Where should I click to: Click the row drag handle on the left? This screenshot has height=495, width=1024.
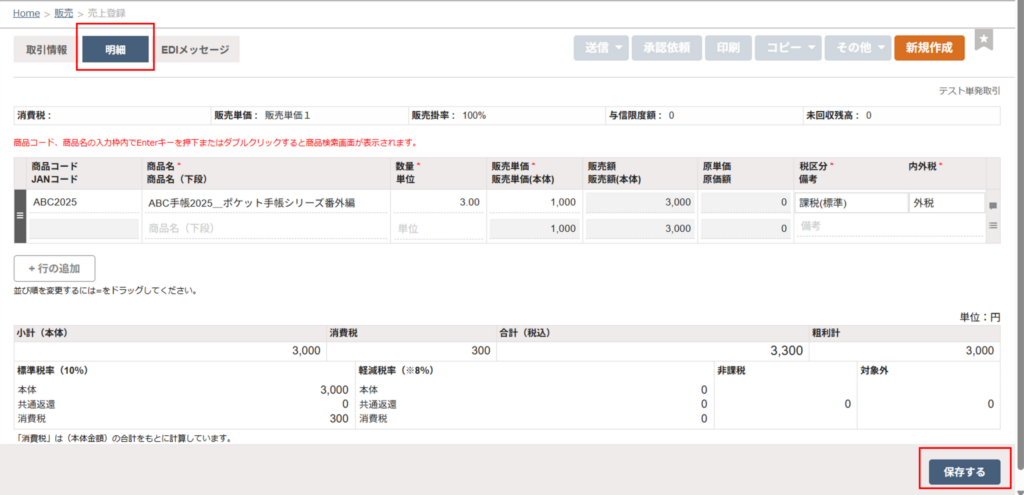(20, 215)
